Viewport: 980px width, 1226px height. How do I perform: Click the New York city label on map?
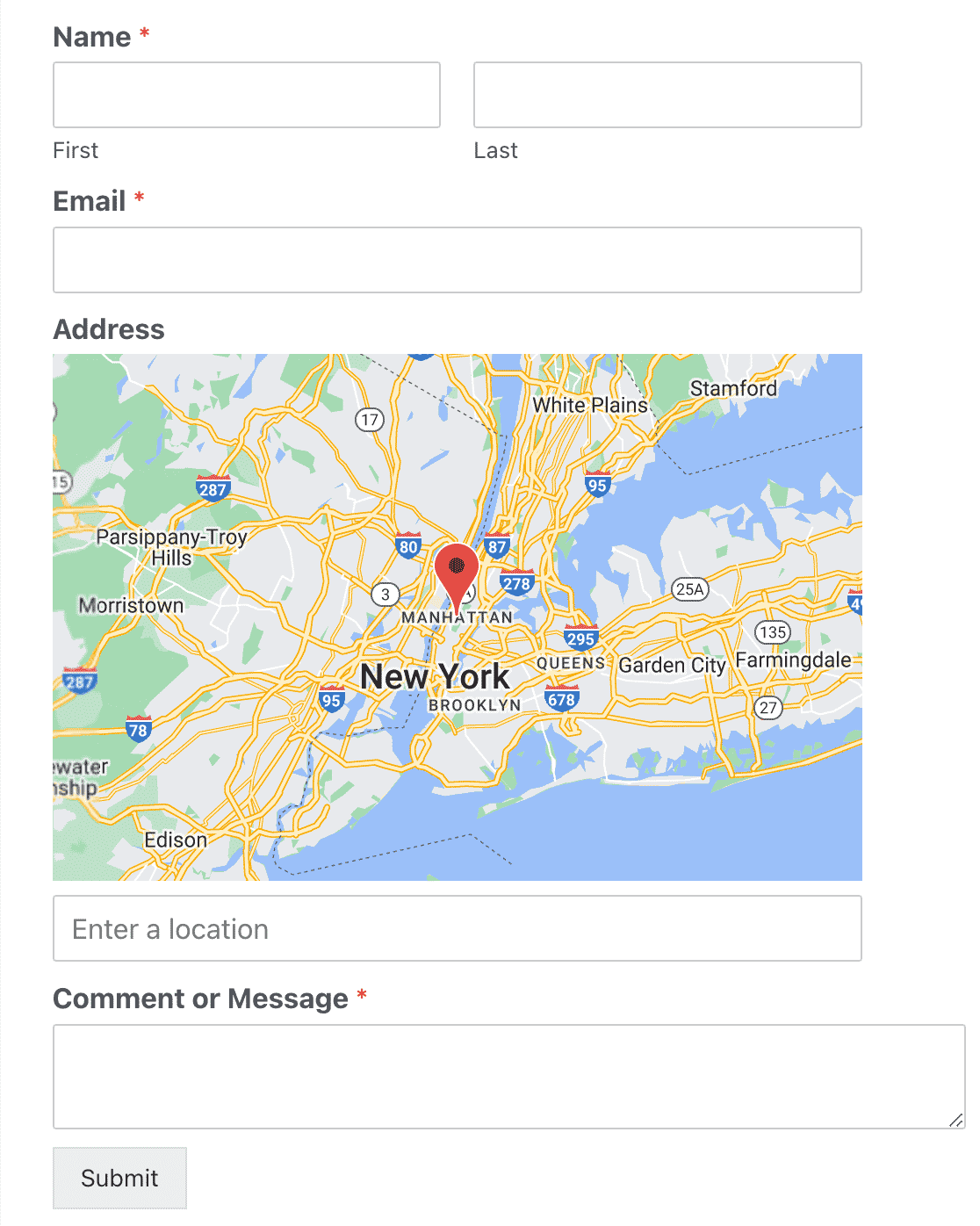point(435,676)
